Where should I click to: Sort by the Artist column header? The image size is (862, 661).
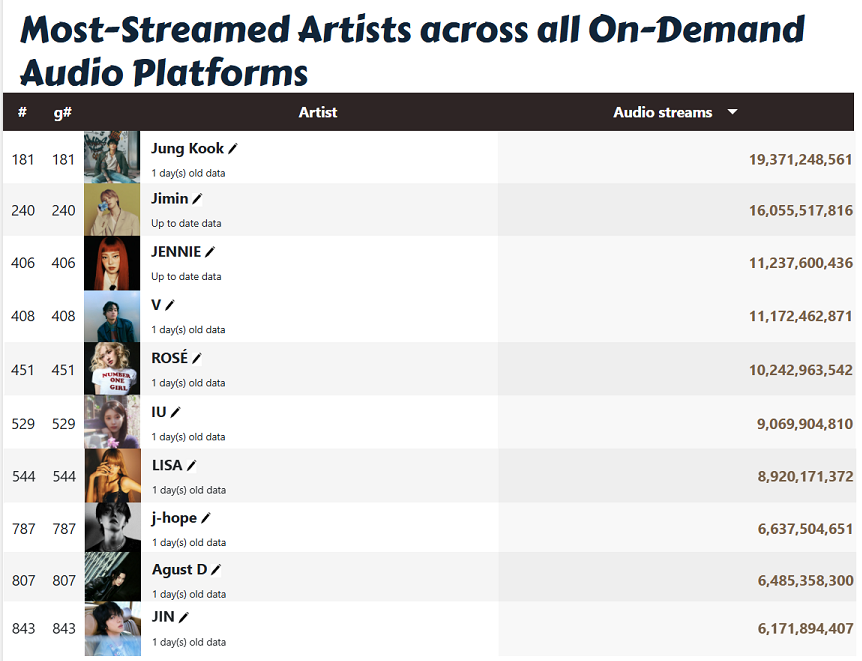pyautogui.click(x=318, y=112)
